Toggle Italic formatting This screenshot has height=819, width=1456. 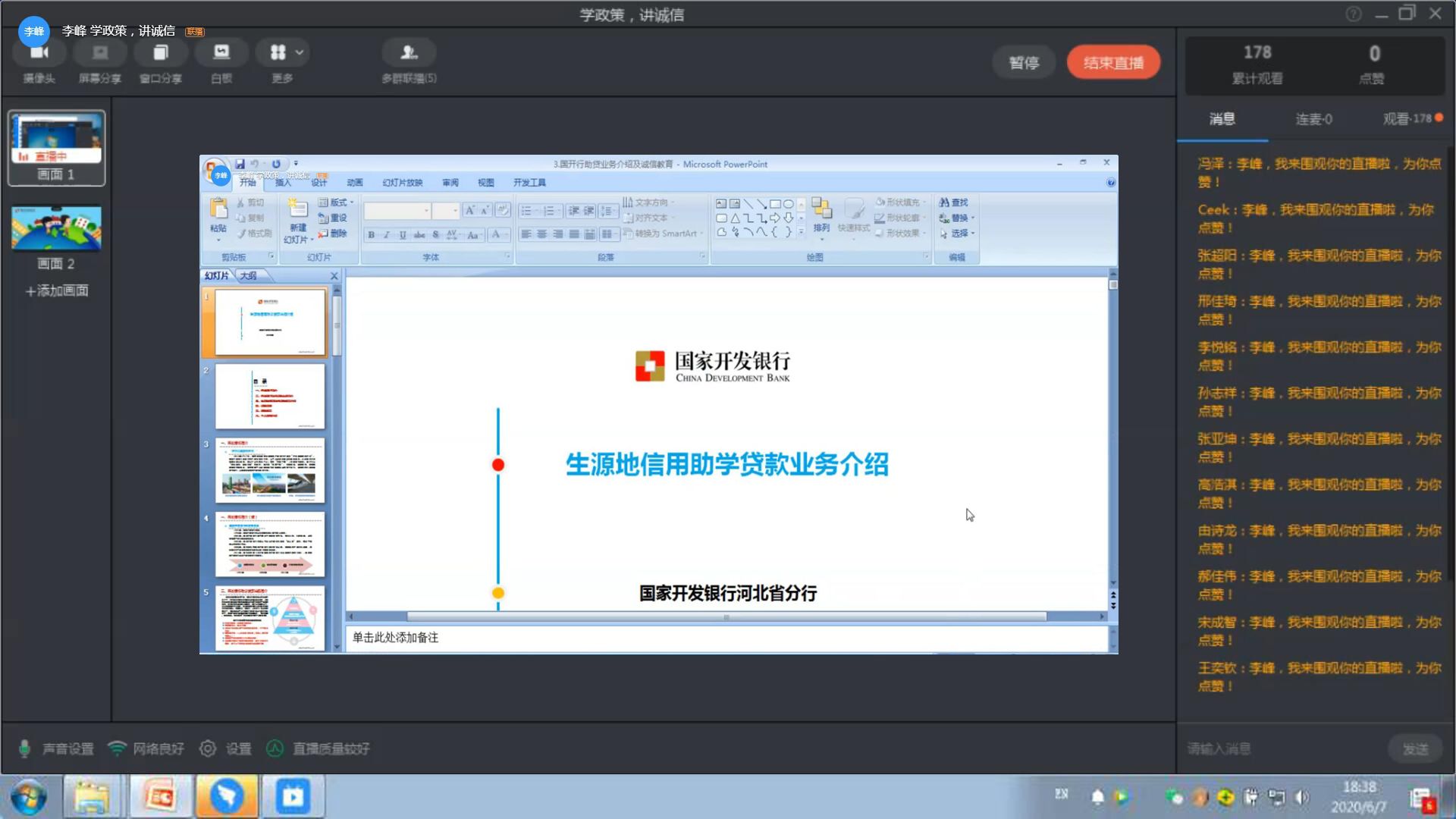[x=387, y=235]
